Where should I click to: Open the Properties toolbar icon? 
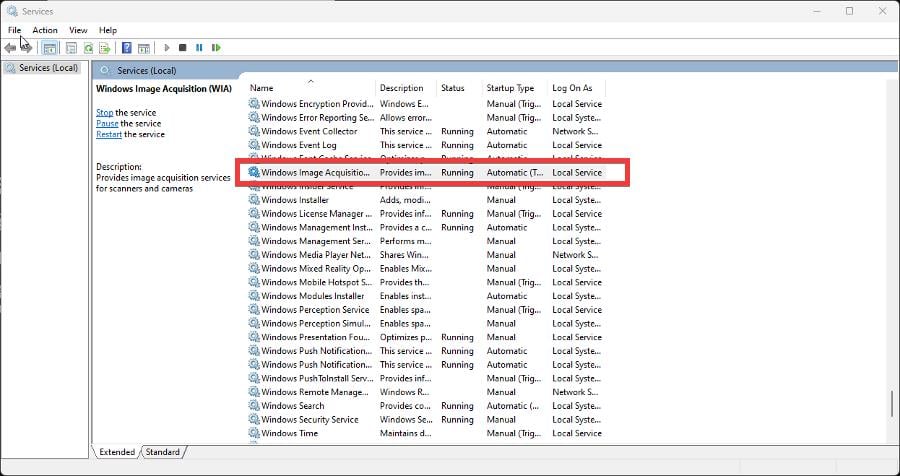(71, 48)
